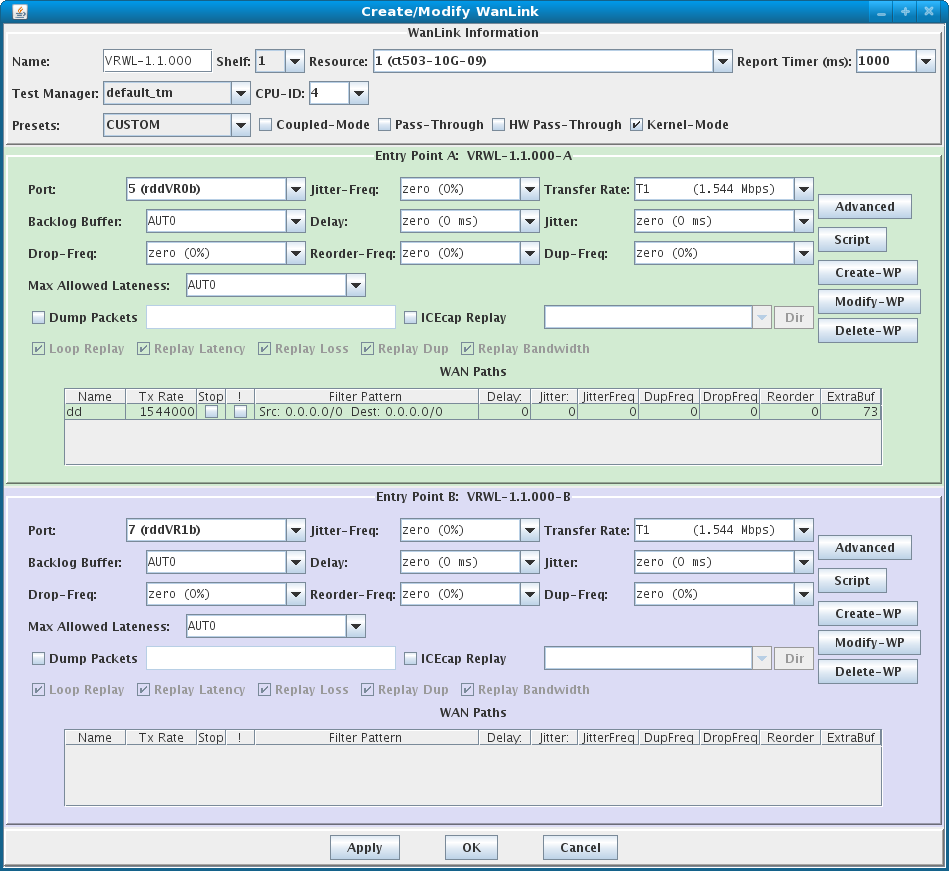Click Filter Pattern header in Entry Point B table
The height and width of the screenshot is (871, 949).
coord(366,737)
